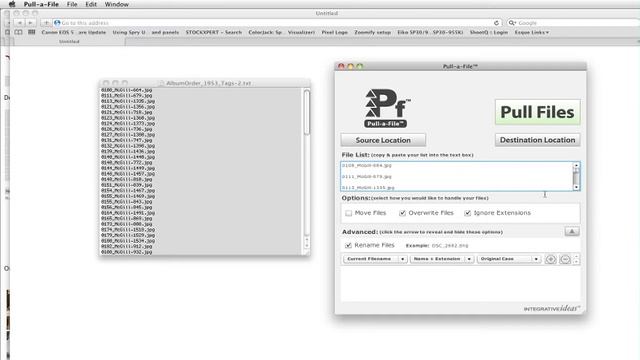
Task: Click the globe icon in the address bar
Action: (x=57, y=23)
